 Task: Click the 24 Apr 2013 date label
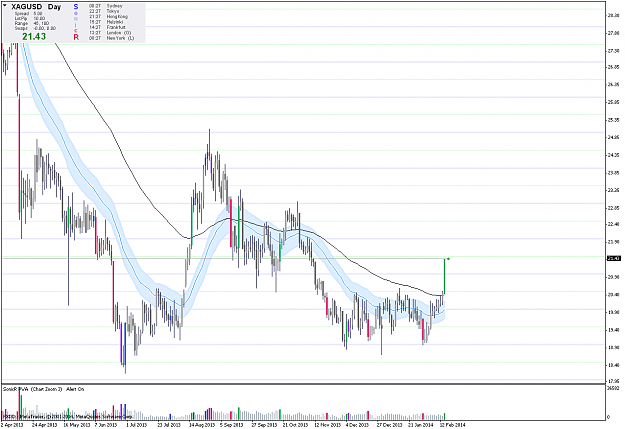45,425
